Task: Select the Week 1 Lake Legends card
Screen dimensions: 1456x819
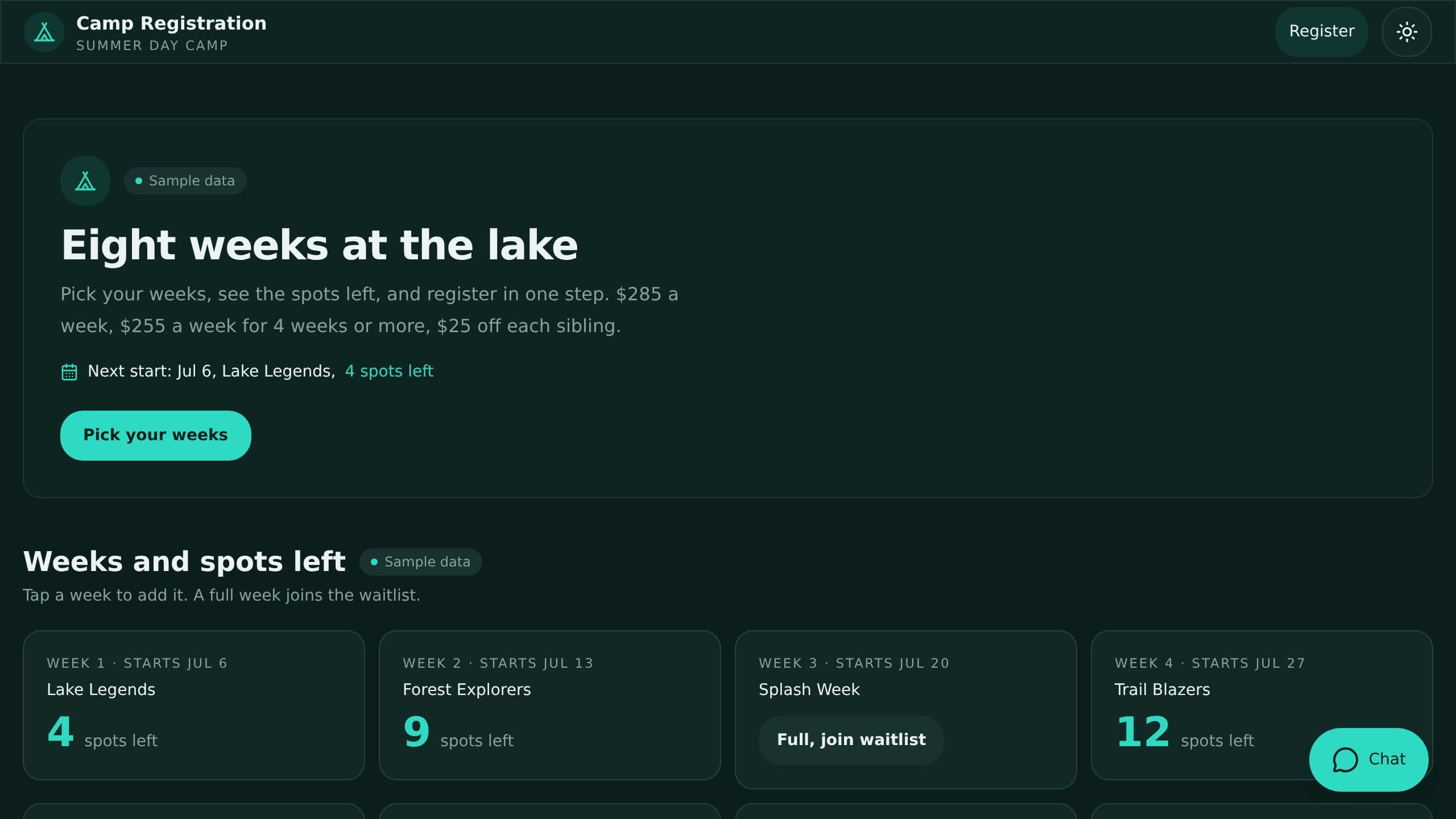Action: pos(194,705)
